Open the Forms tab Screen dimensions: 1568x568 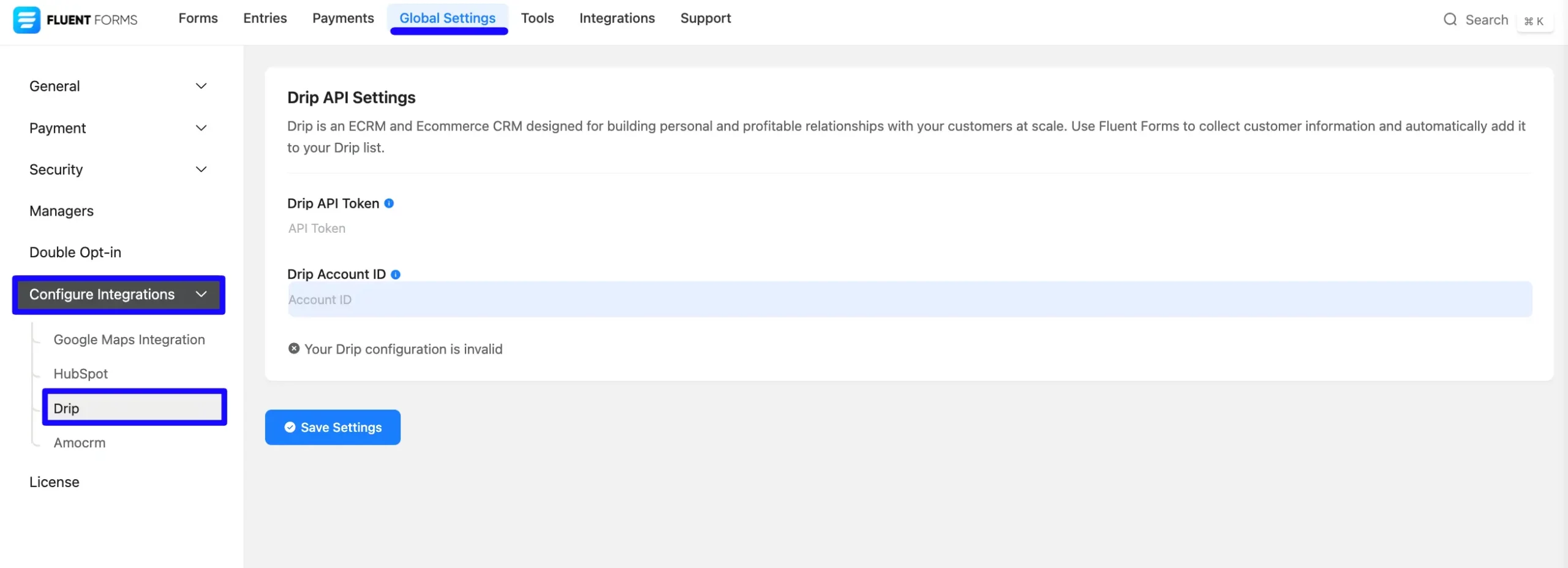[198, 18]
